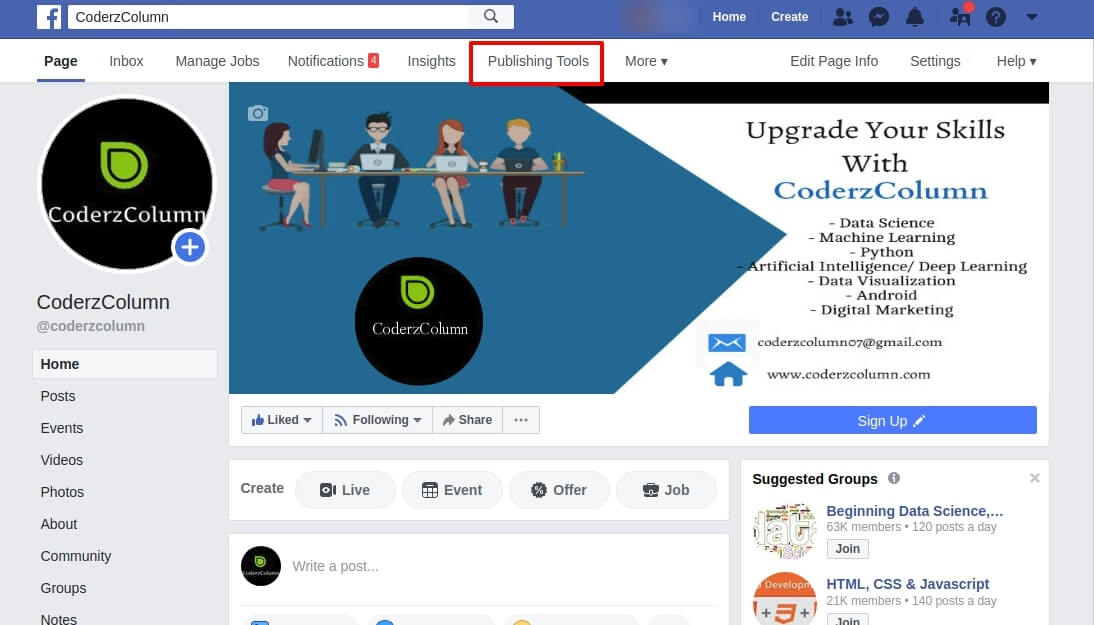Create an Offer
1094x625 pixels.
pyautogui.click(x=559, y=490)
